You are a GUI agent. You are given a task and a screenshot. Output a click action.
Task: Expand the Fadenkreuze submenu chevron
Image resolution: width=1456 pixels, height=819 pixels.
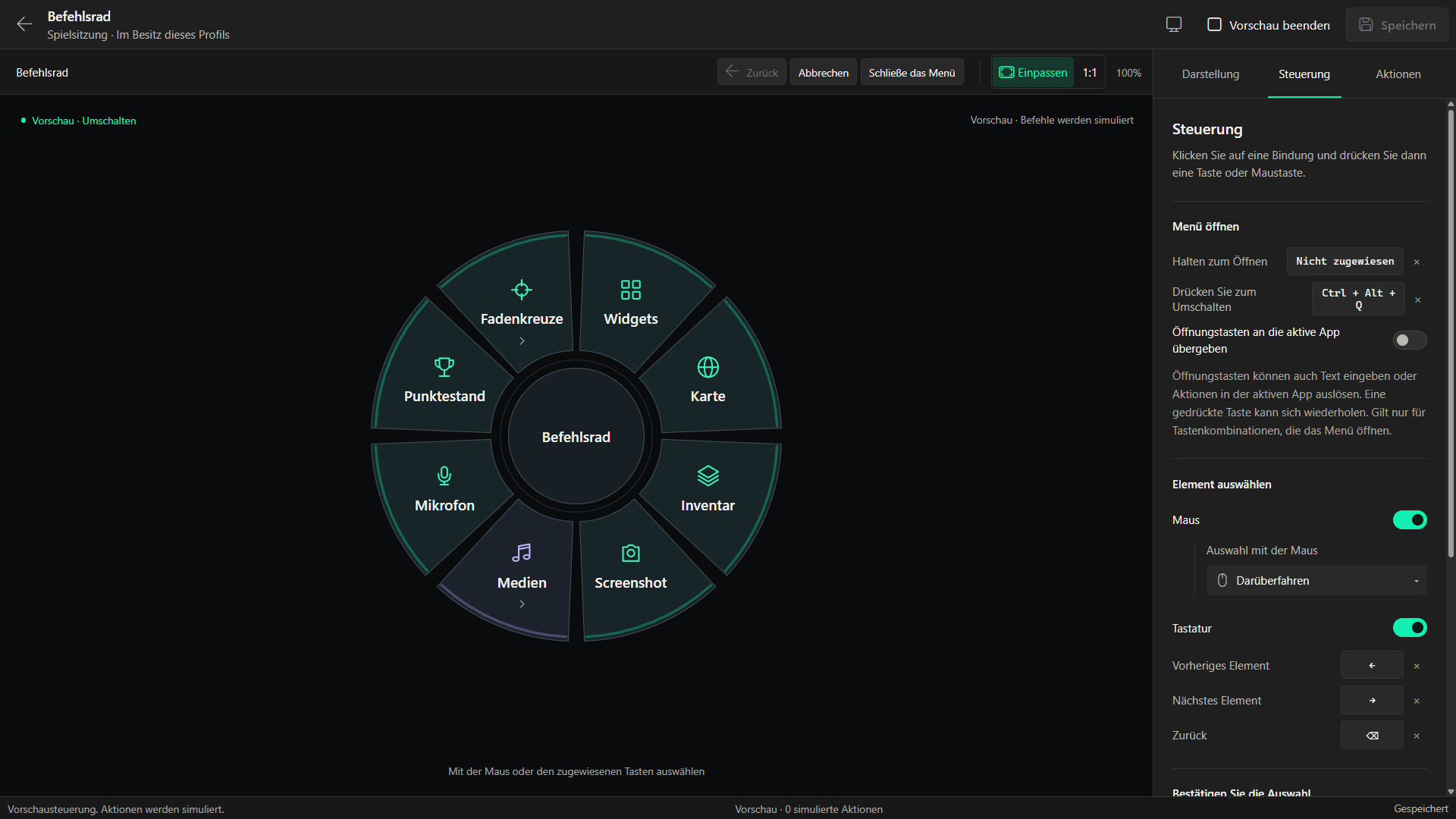coord(522,341)
